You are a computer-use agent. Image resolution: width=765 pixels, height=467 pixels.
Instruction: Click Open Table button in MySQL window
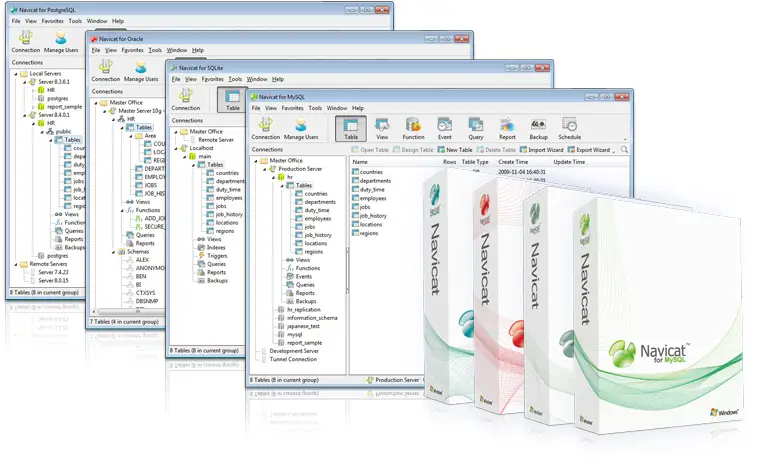tap(370, 150)
